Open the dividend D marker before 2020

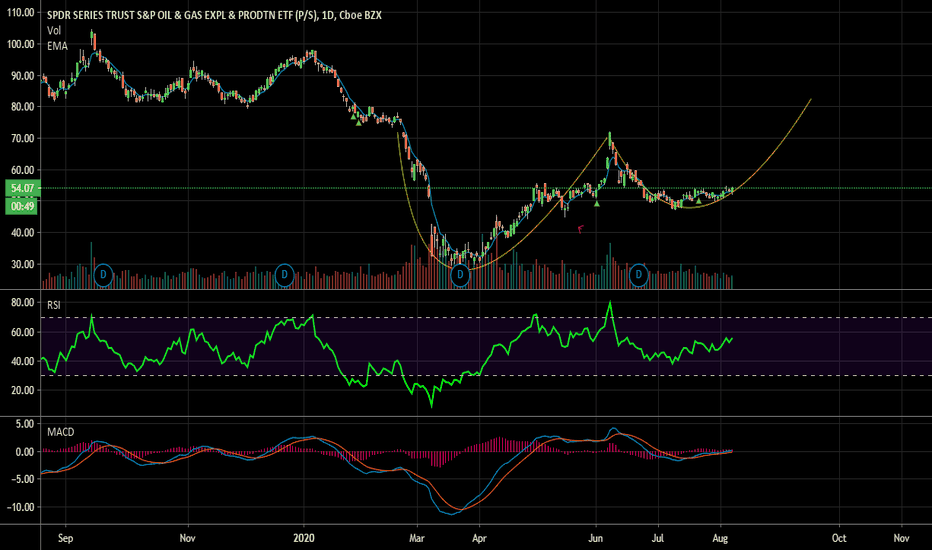pyautogui.click(x=284, y=275)
